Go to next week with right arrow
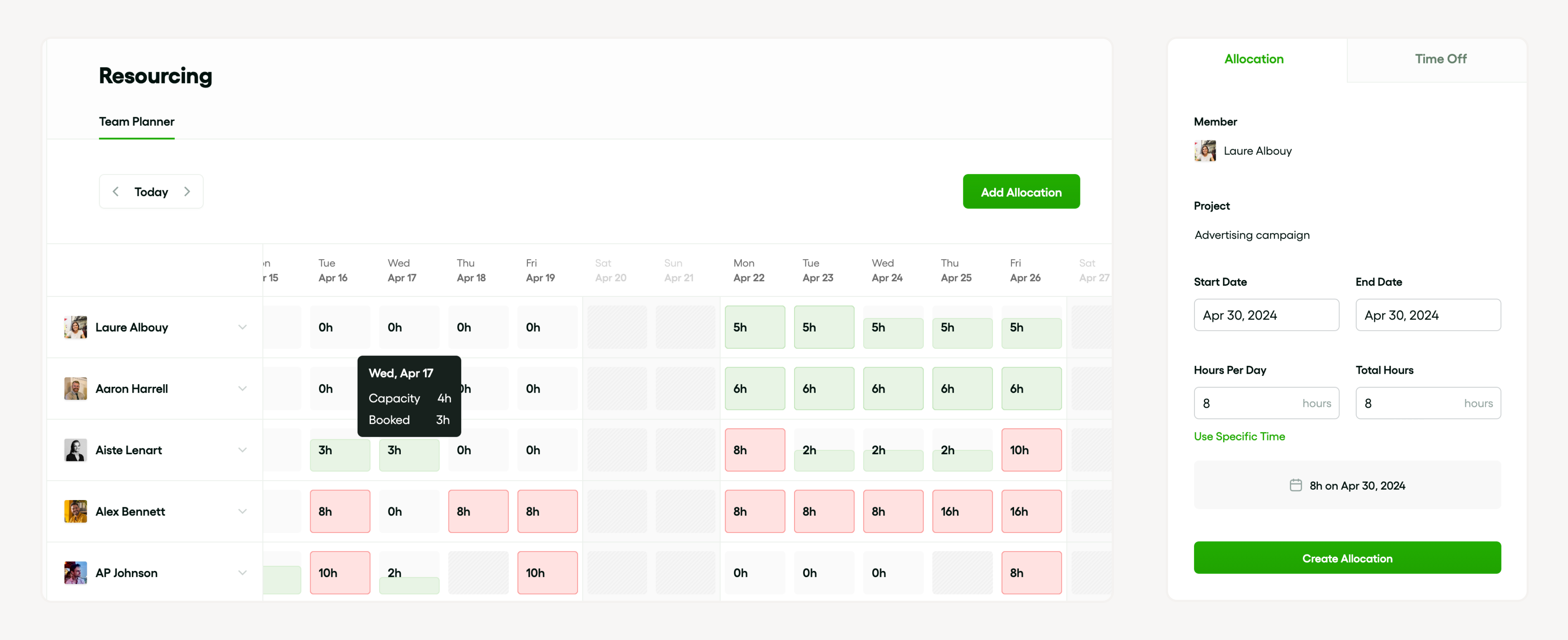 187,192
